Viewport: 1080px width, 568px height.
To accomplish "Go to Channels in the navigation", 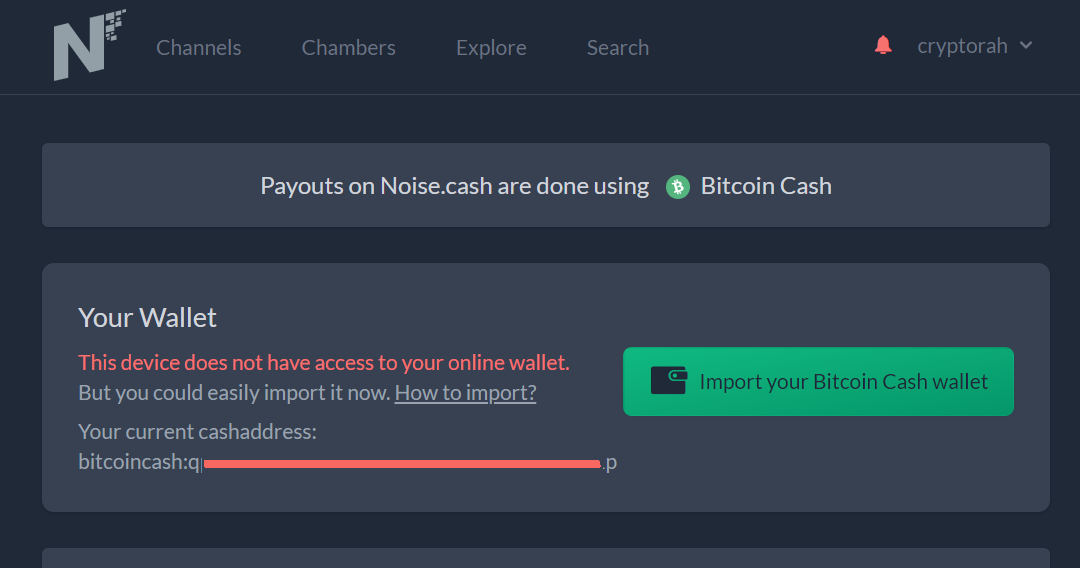I will point(198,48).
